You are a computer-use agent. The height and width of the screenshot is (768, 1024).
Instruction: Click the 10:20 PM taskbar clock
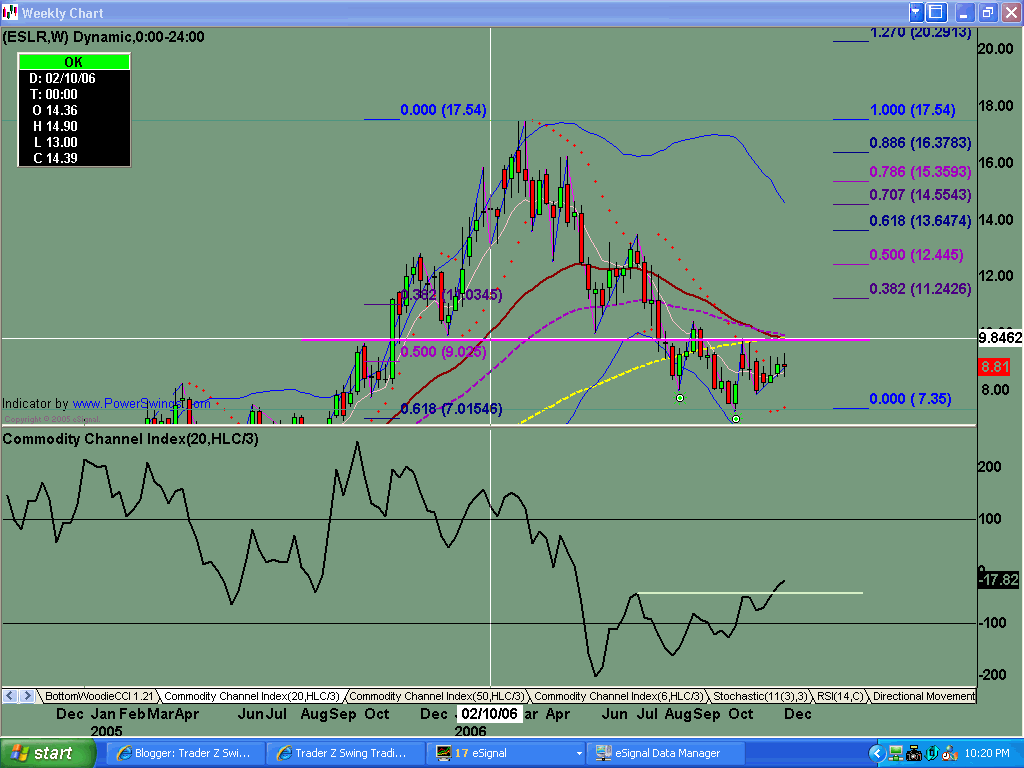pyautogui.click(x=987, y=754)
